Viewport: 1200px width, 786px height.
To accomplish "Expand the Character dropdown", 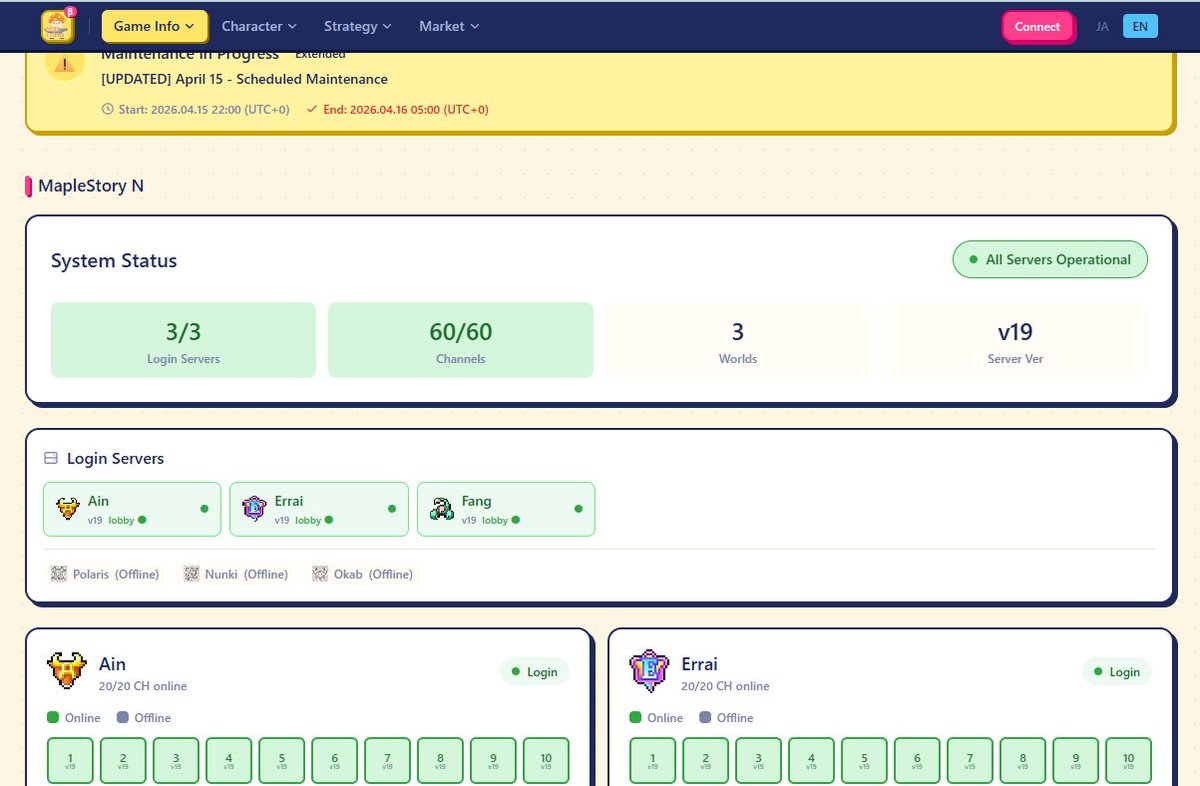I will 259,26.
